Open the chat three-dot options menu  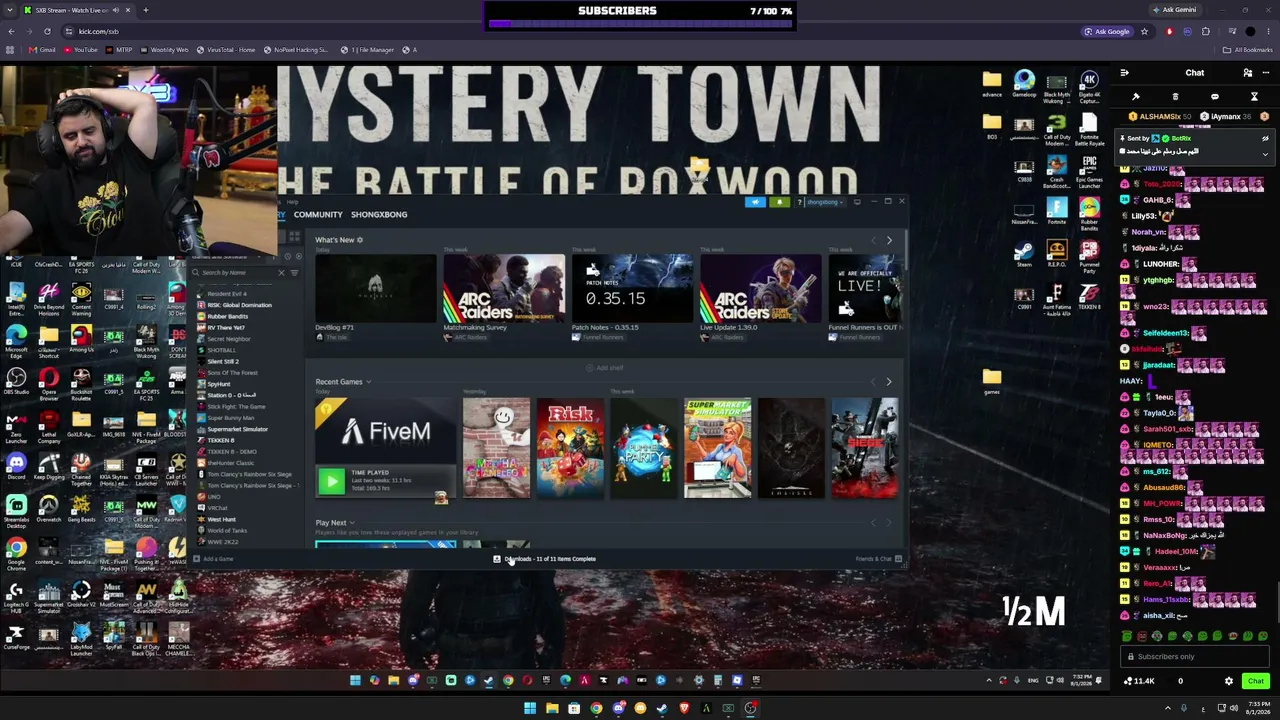[x=1265, y=73]
